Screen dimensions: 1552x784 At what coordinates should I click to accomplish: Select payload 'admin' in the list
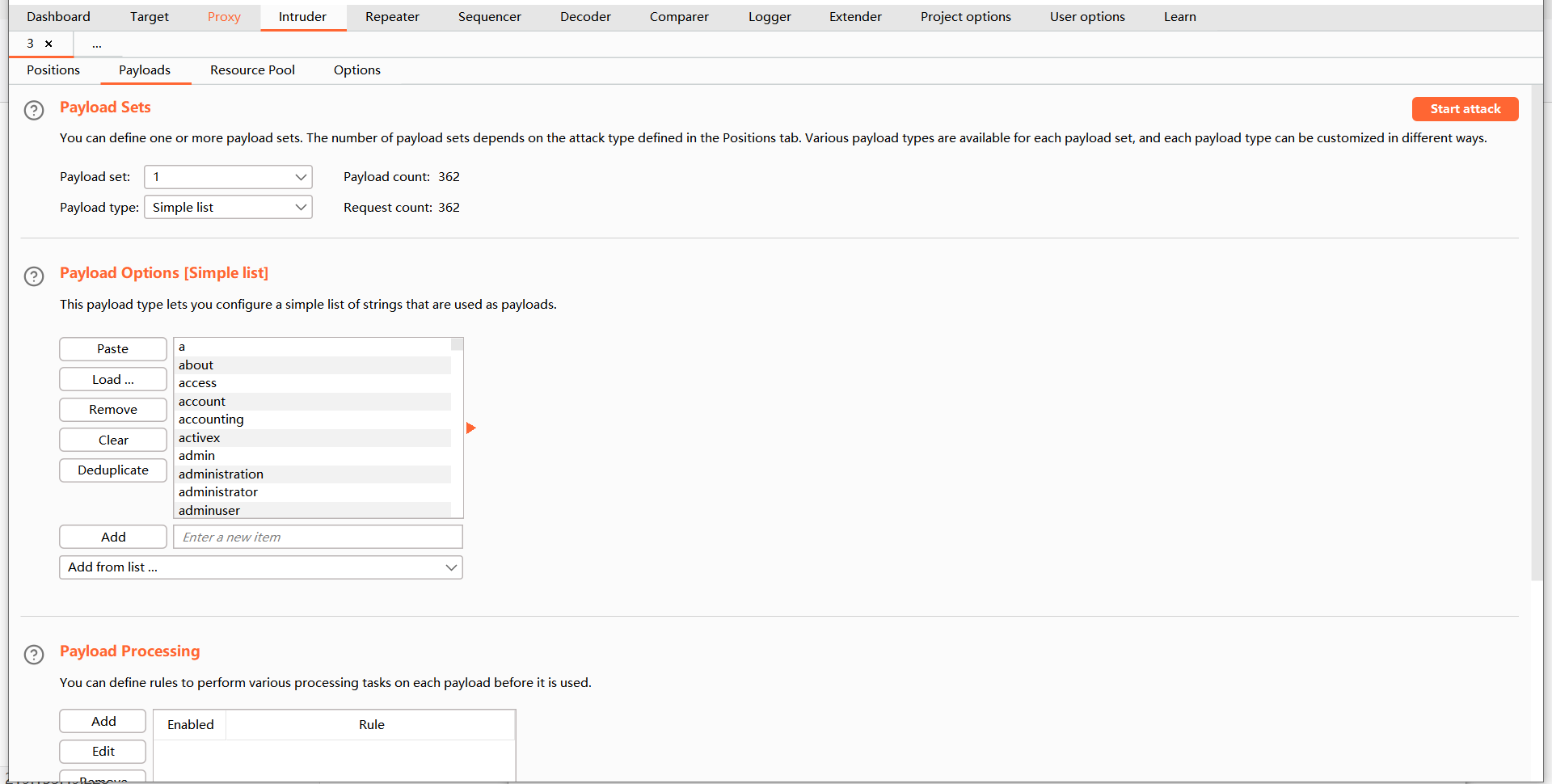coord(312,456)
